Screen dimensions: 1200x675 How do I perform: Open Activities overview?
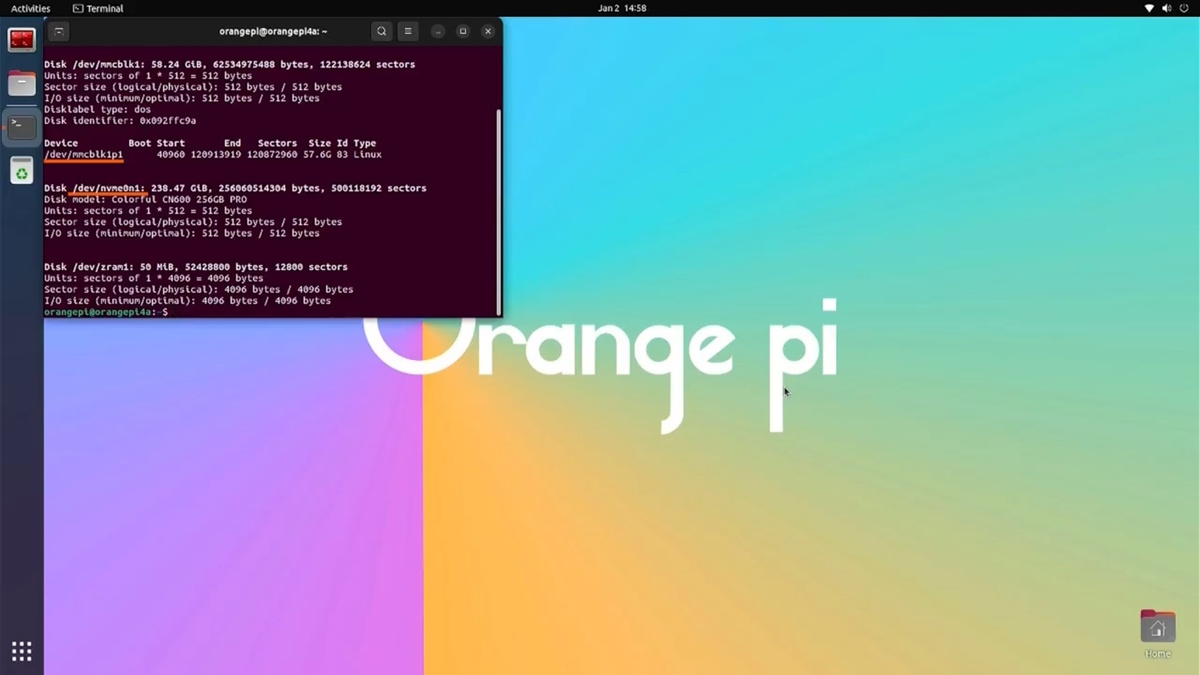(30, 8)
